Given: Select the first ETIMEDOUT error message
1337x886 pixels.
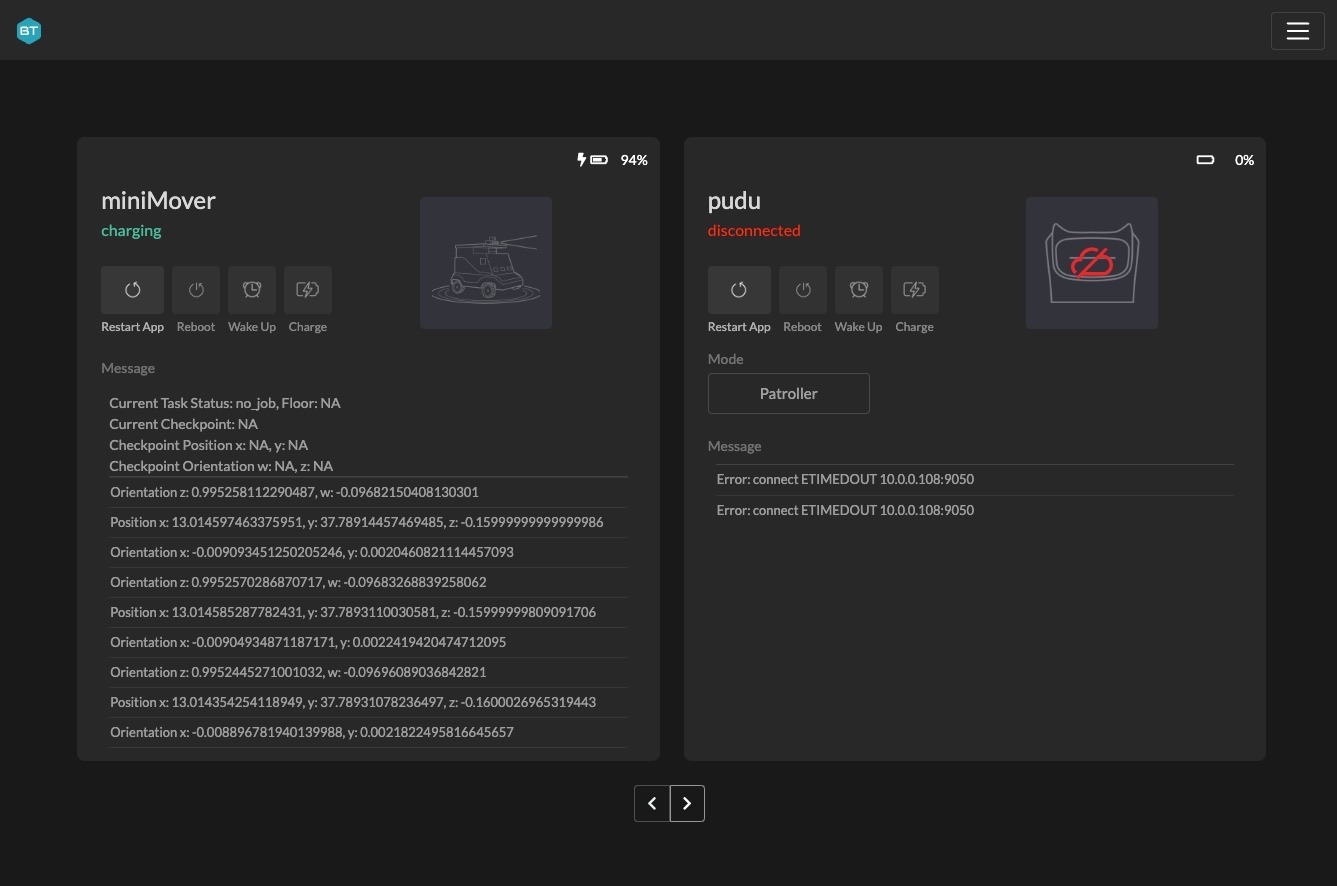Looking at the screenshot, I should (x=845, y=479).
